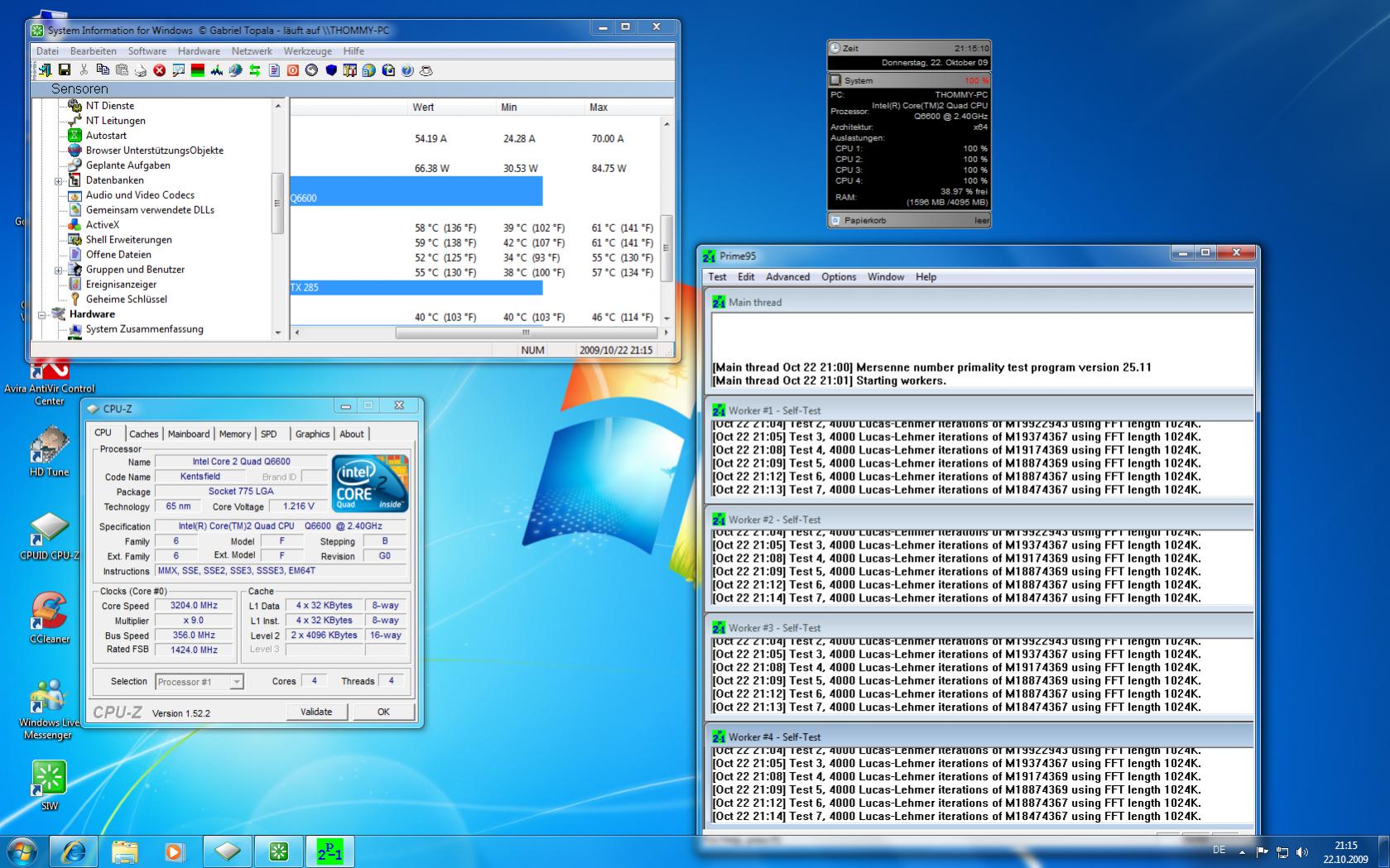Click the scissors cut icon in SIW toolbar

83,70
